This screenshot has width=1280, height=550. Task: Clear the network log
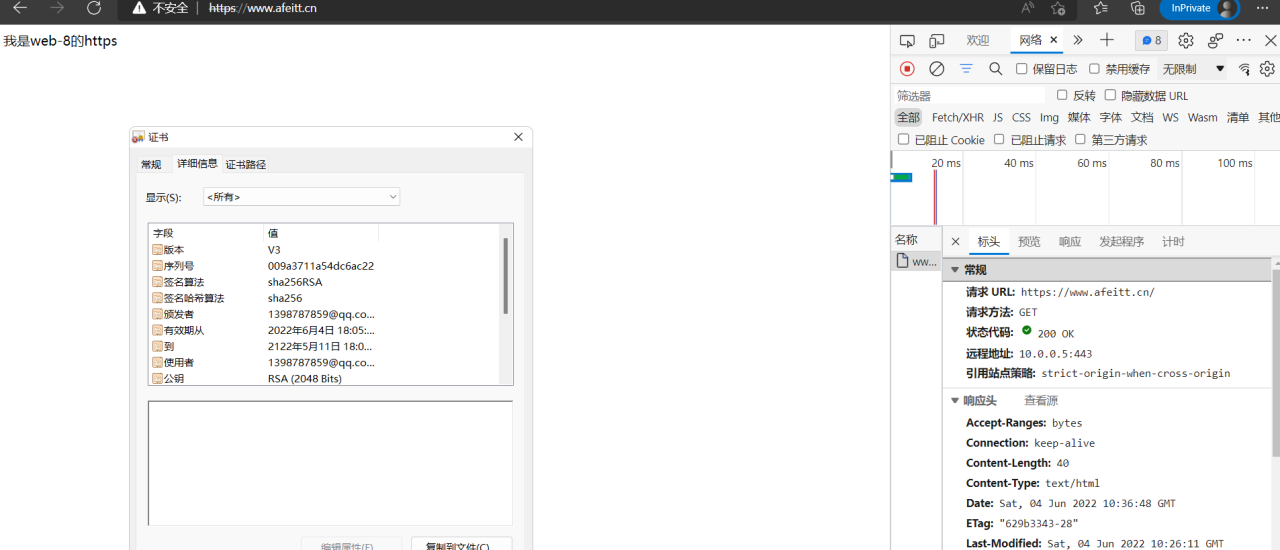937,69
